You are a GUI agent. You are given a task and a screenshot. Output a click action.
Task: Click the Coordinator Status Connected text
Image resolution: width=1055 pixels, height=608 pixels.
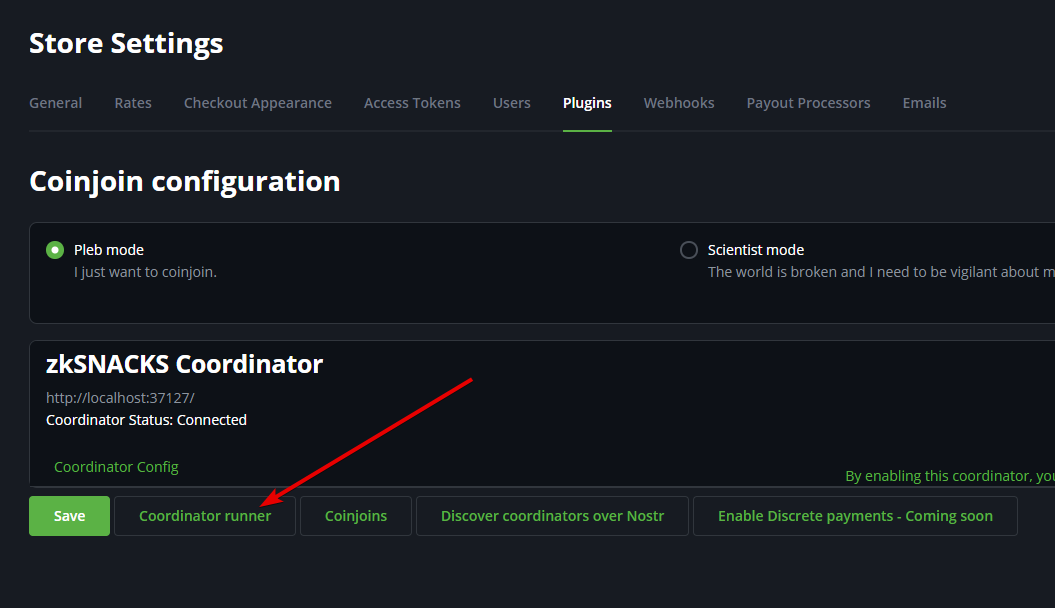coord(146,420)
